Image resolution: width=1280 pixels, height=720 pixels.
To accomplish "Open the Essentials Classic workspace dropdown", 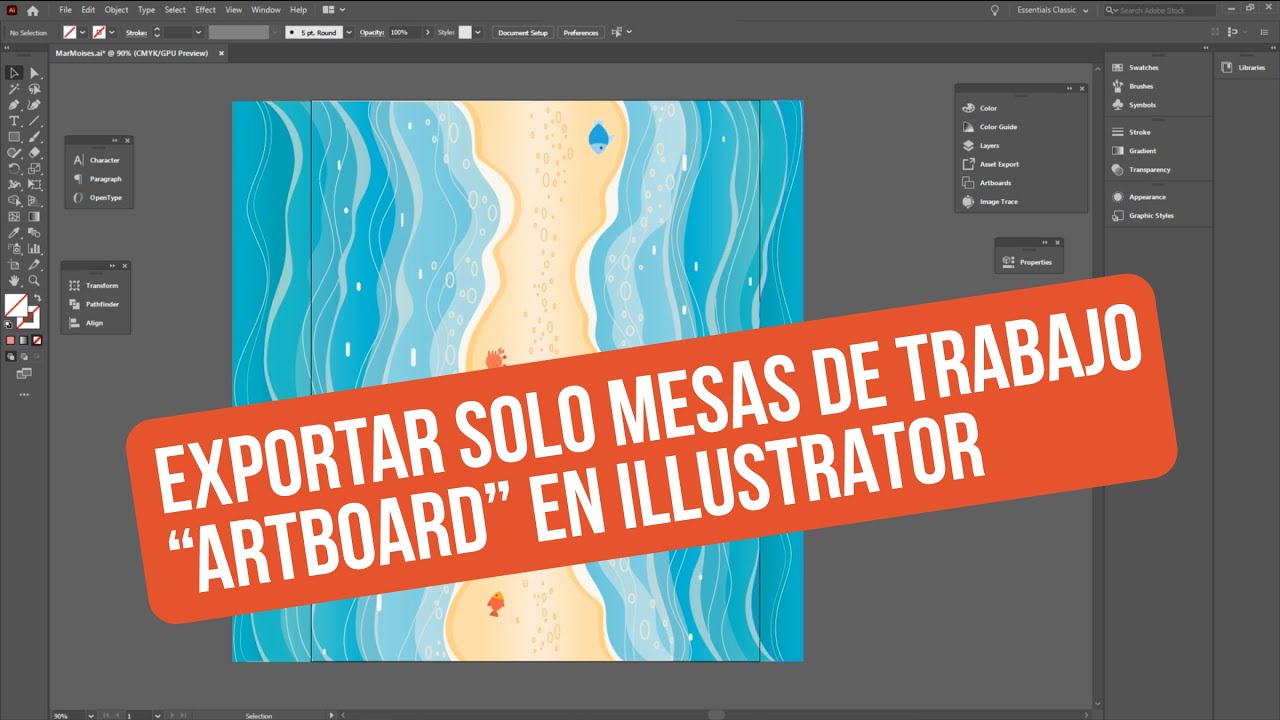I will 1053,10.
